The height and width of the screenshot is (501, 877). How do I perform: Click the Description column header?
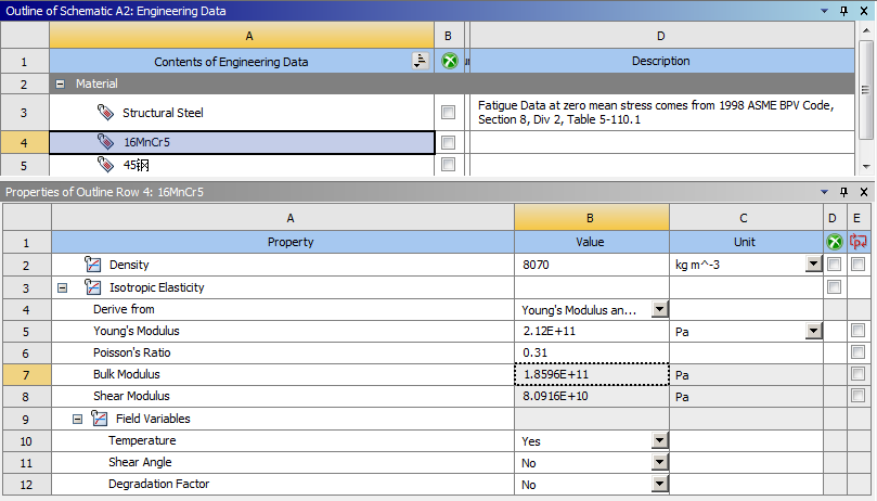(661, 61)
